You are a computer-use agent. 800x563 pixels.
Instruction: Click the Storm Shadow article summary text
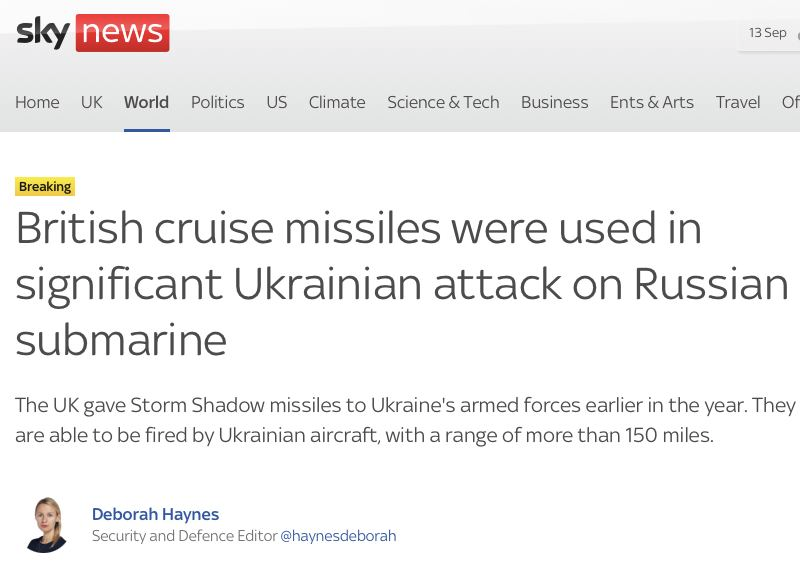point(400,420)
